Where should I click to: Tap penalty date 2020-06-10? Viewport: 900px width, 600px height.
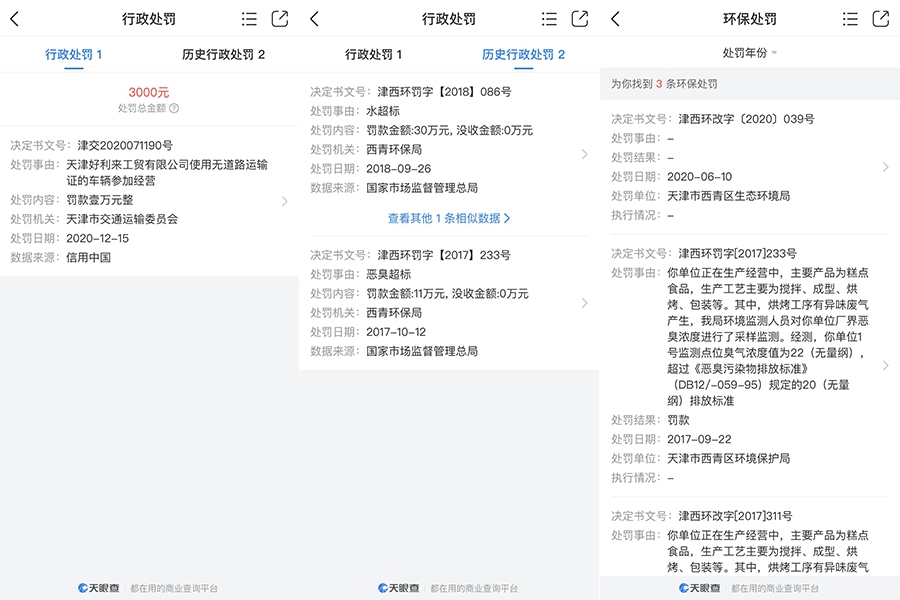(x=699, y=177)
